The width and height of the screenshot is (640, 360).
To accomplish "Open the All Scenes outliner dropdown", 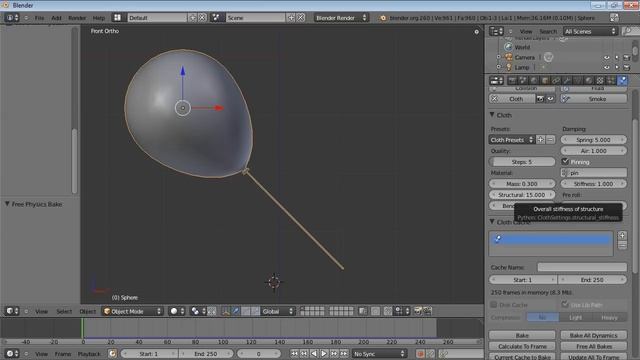I will tap(590, 31).
